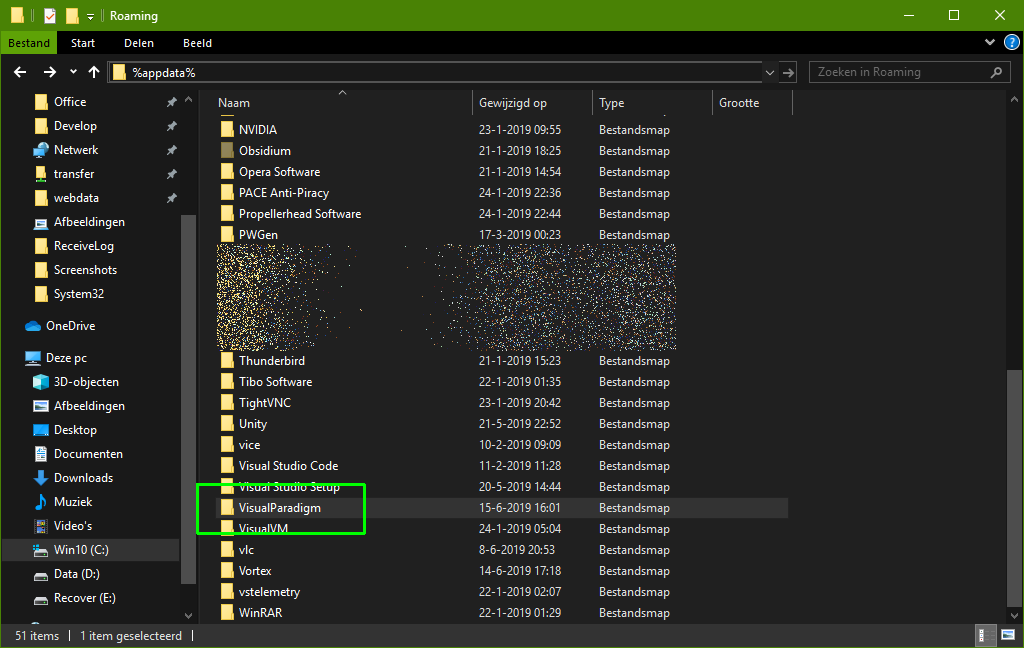Screen dimensions: 1024x648
Task: Select ReceiveLog folder in sidebar
Action: (x=84, y=246)
